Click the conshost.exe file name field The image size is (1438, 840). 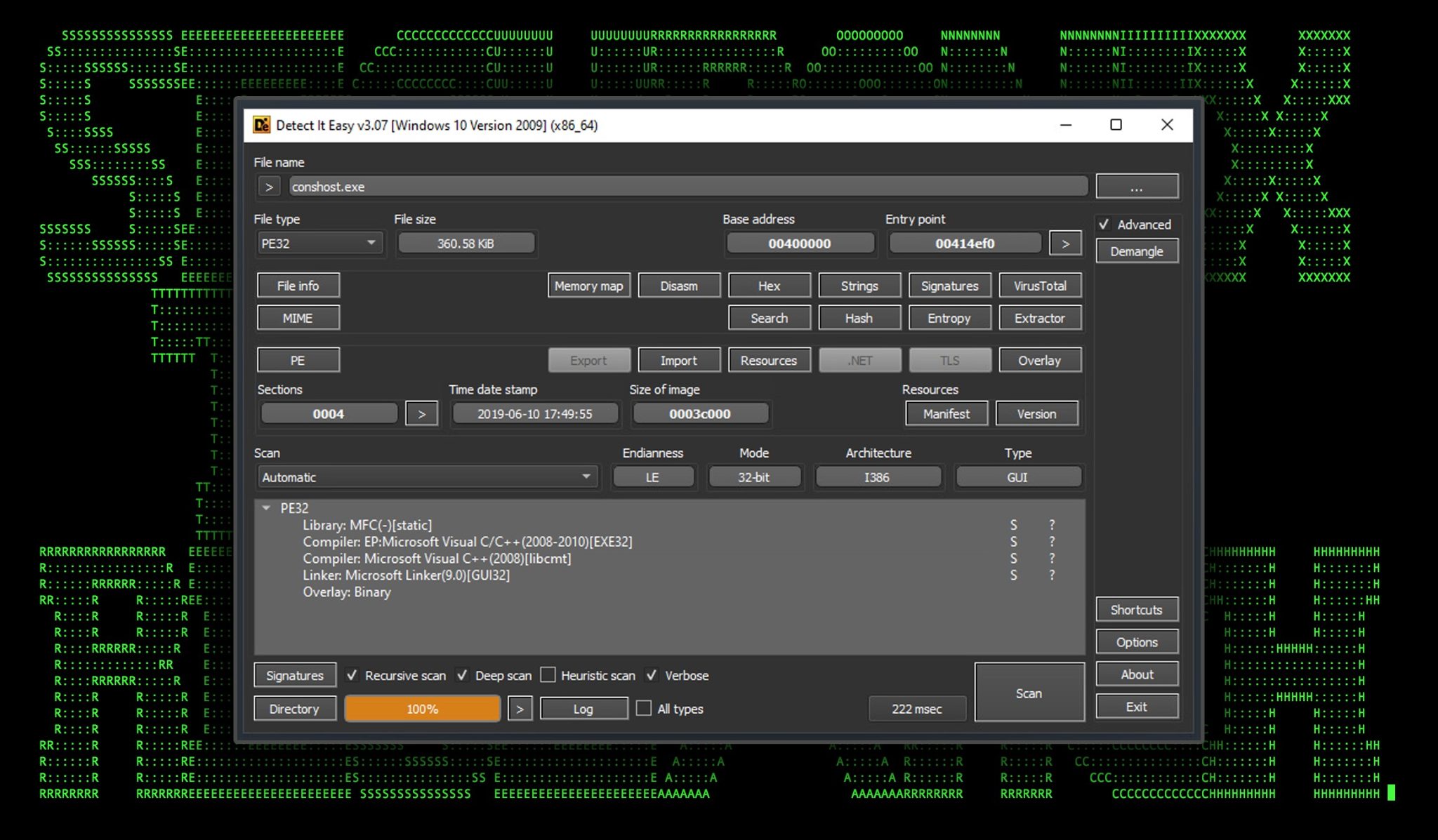pos(688,187)
